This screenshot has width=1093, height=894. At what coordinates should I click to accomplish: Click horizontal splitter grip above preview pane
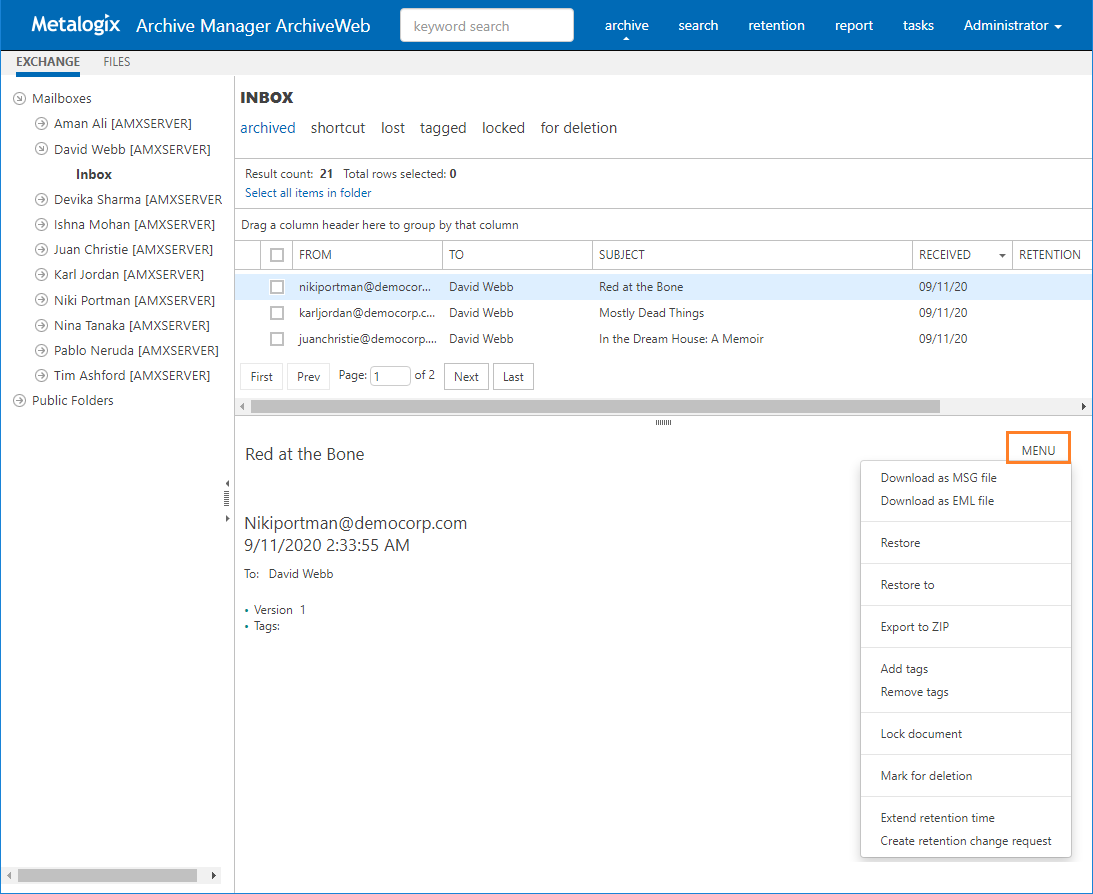(x=663, y=423)
